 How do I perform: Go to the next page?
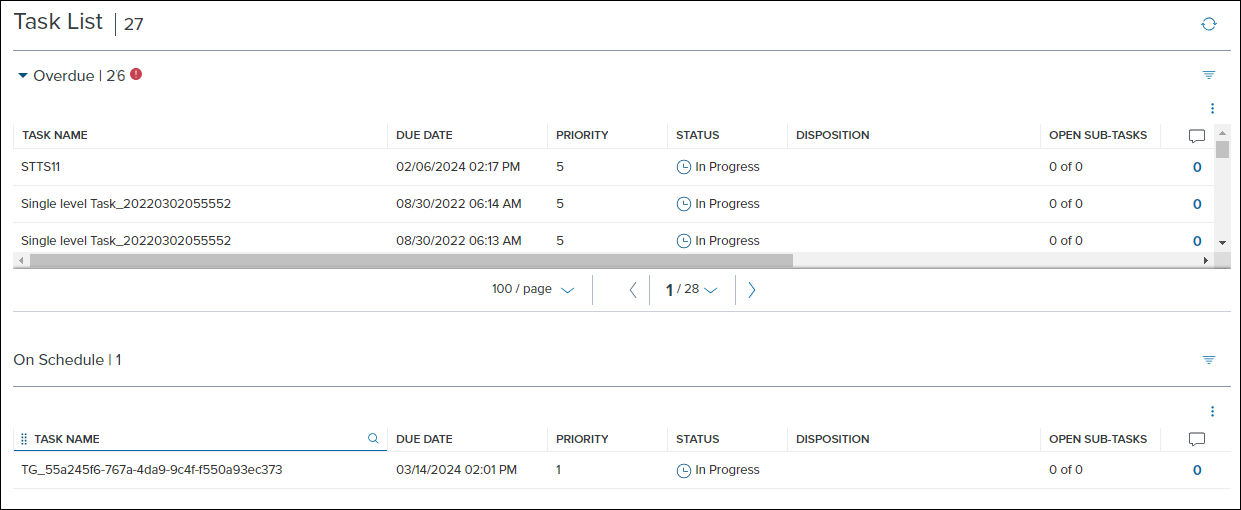[x=752, y=290]
